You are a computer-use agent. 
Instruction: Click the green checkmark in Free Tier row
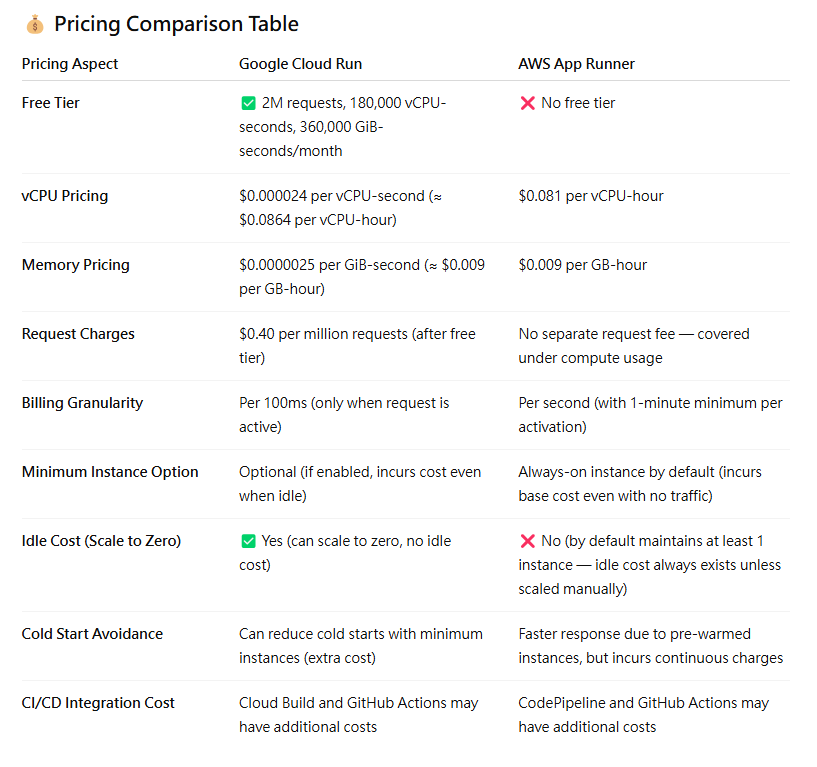(x=249, y=103)
